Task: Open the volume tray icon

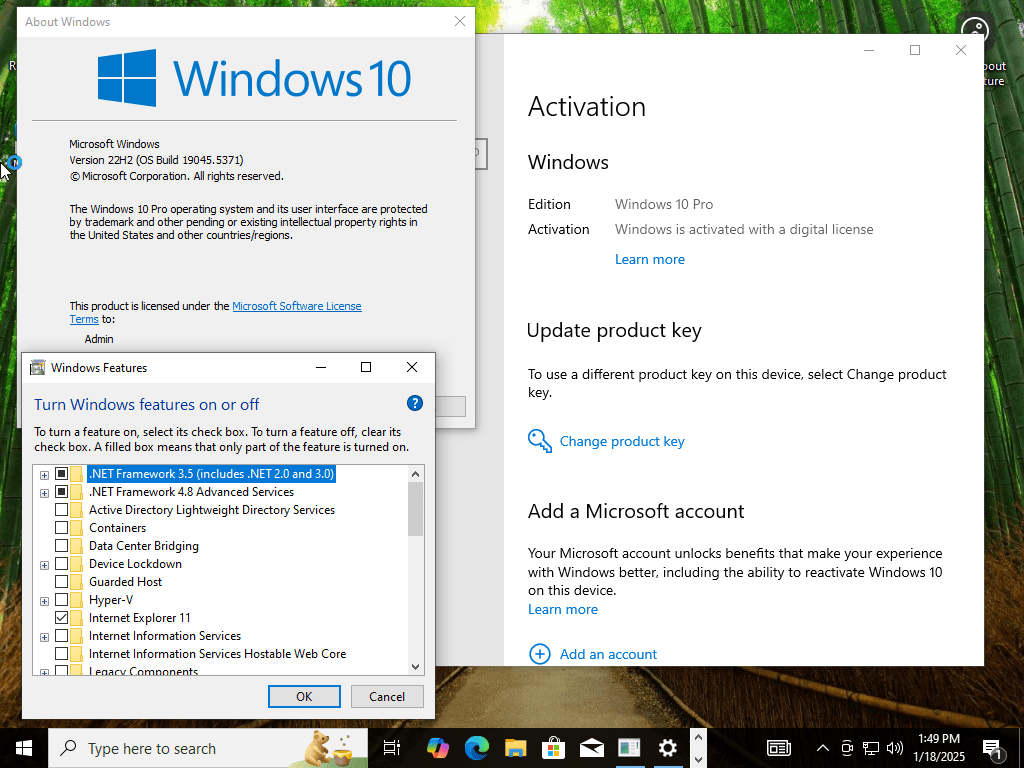Action: point(895,748)
